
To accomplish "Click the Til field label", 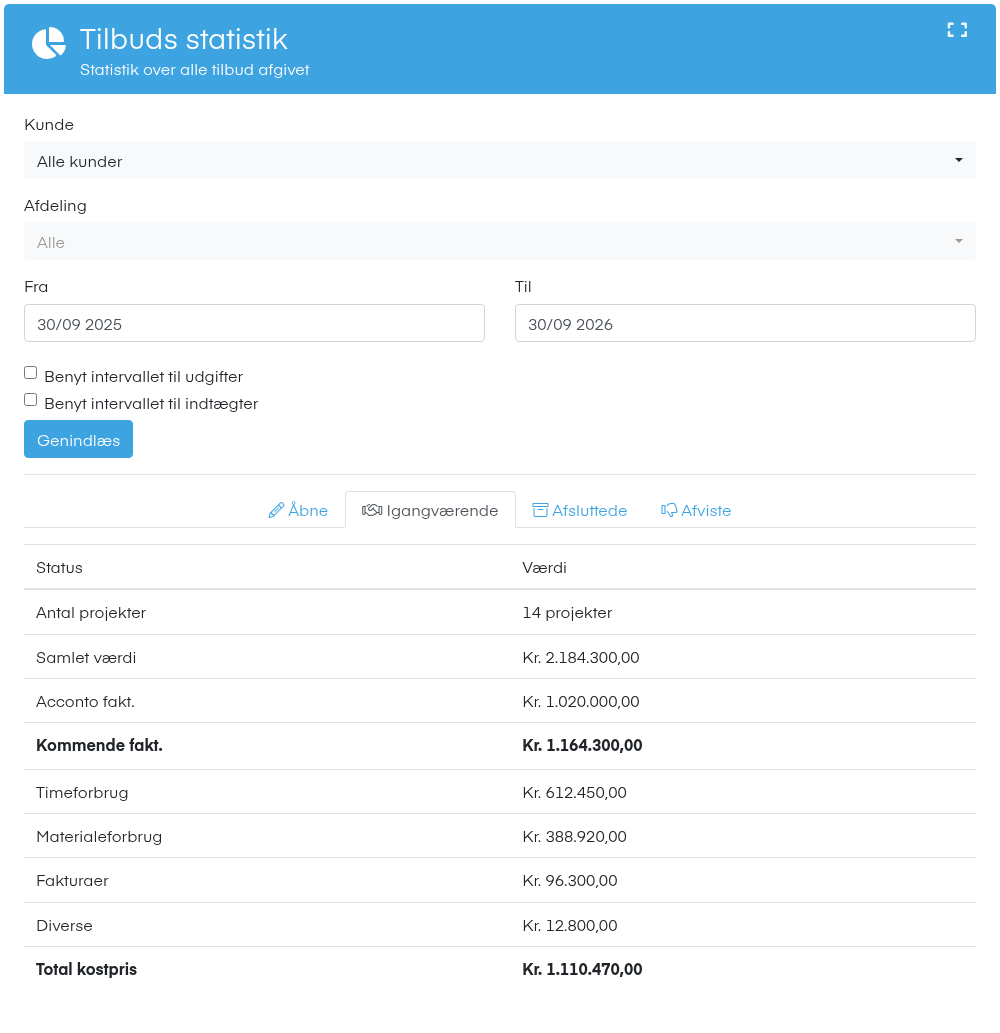I will click(x=523, y=287).
